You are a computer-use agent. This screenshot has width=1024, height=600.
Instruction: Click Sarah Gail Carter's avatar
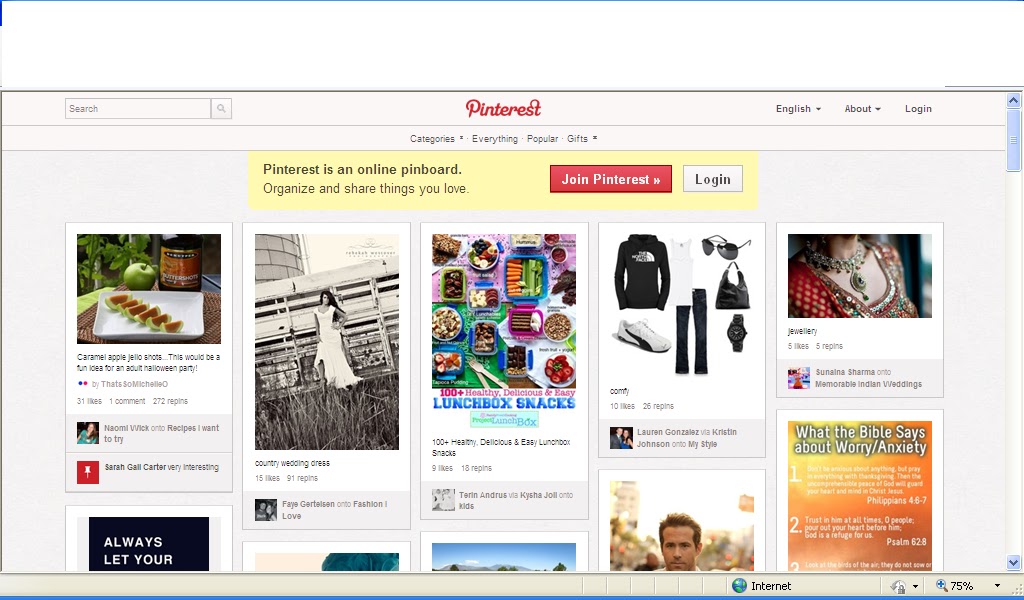coord(87,471)
